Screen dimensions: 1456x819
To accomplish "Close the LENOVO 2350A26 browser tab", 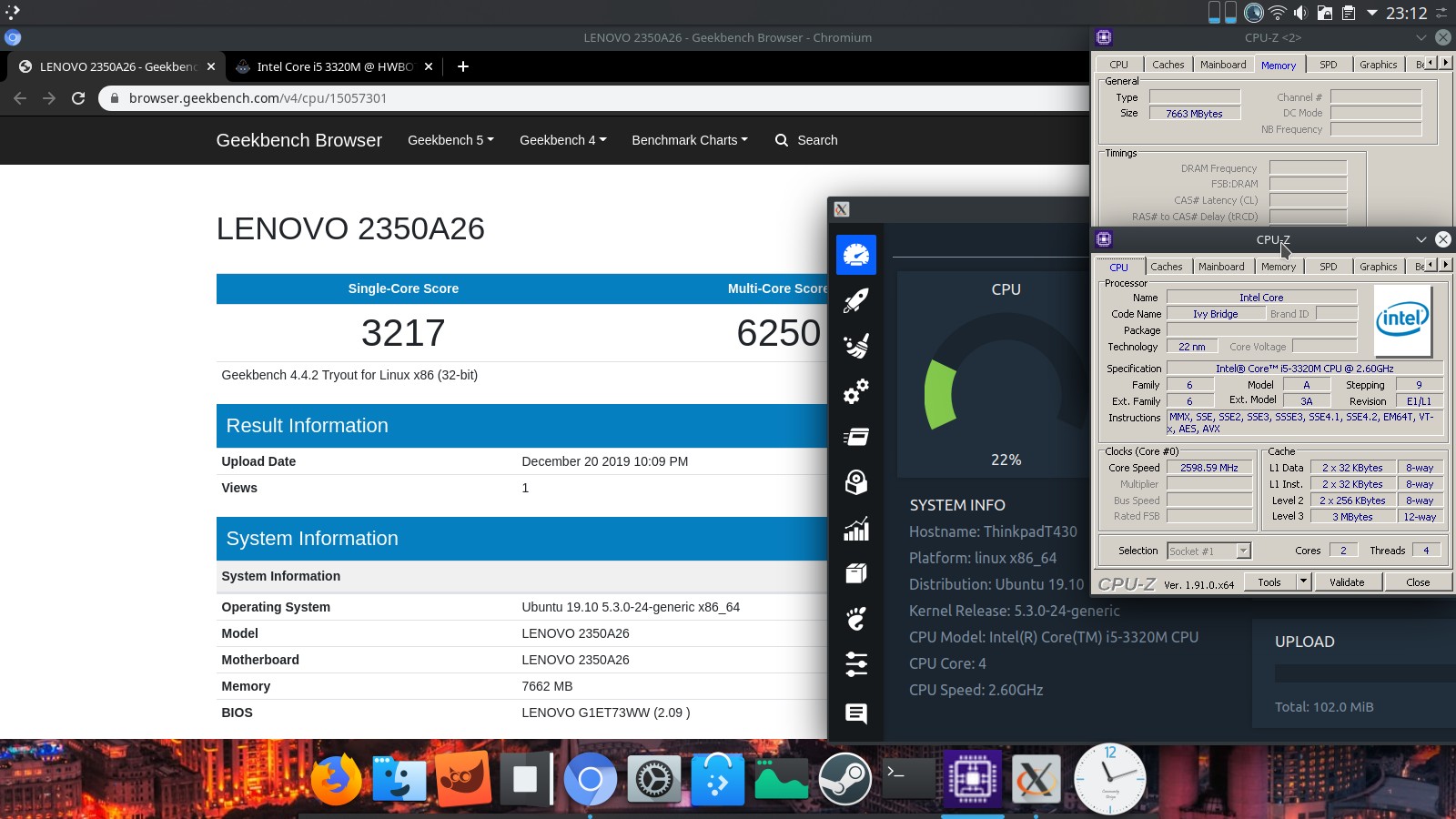I will click(211, 66).
